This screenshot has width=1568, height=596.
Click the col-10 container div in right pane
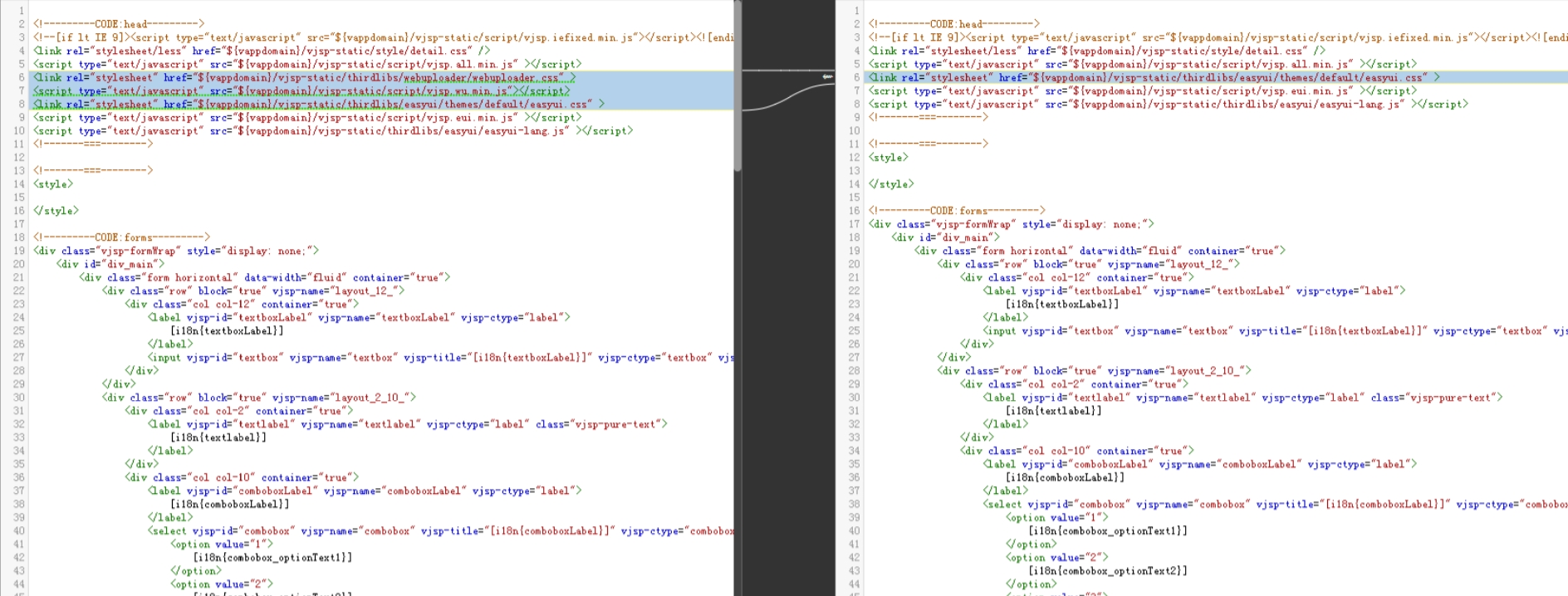tap(1077, 451)
